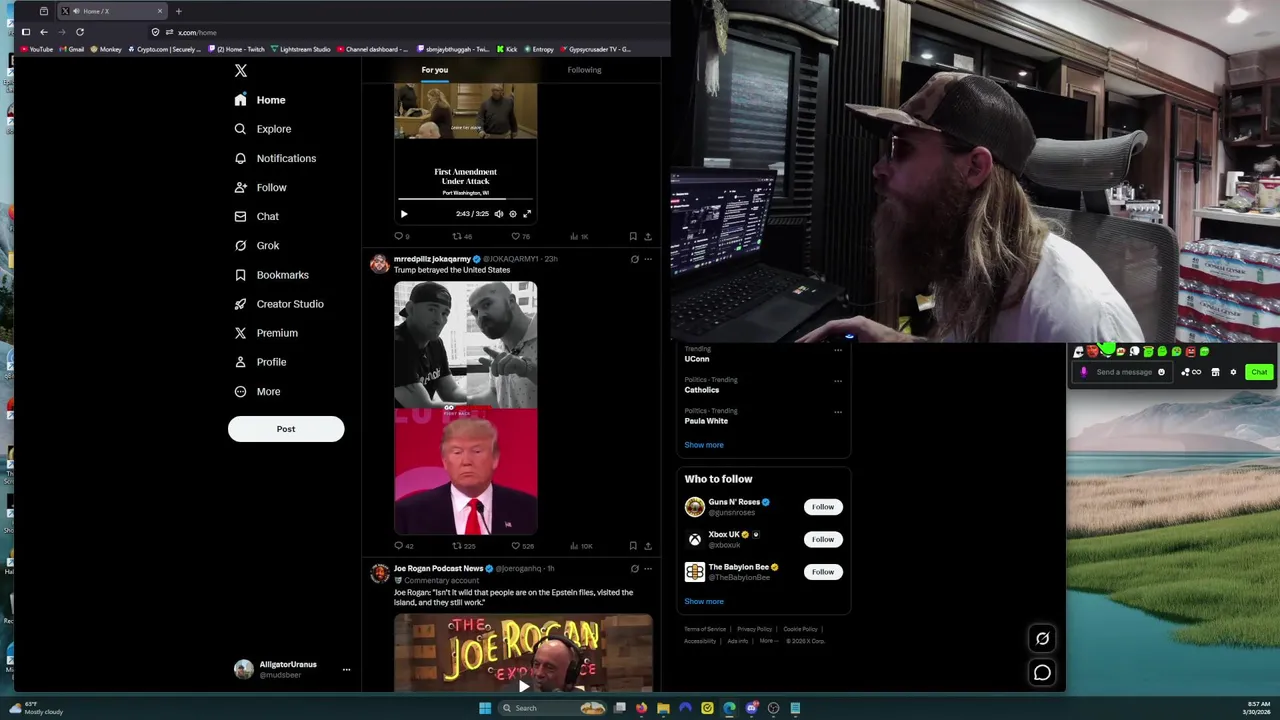
Task: Go to Home in the X sidebar
Action: point(260,100)
